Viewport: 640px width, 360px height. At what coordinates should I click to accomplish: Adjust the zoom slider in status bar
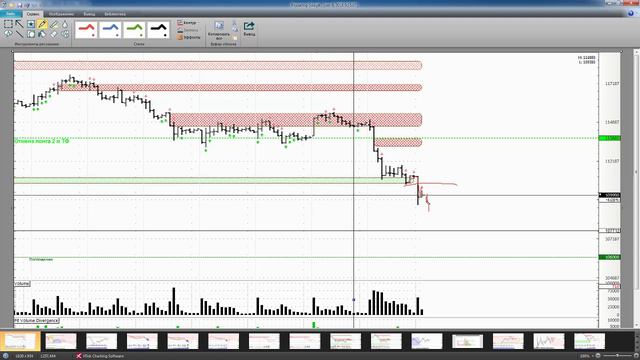[x=617, y=356]
